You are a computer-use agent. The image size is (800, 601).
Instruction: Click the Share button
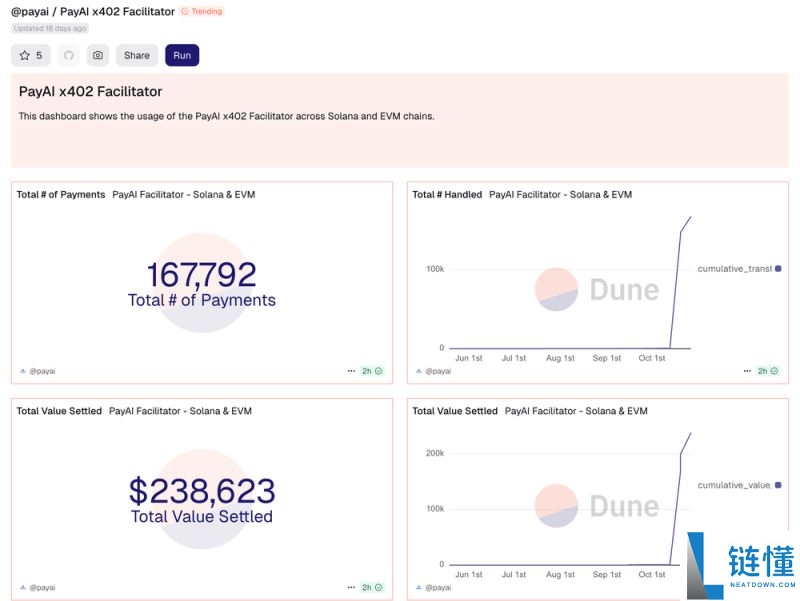click(x=137, y=55)
